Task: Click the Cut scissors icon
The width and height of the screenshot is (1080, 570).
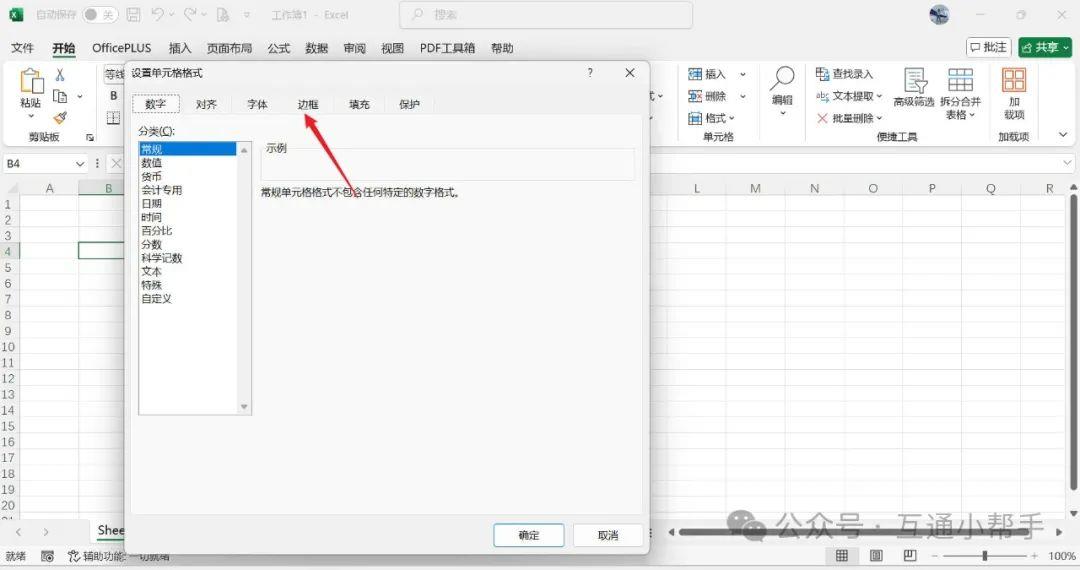Action: (60, 75)
